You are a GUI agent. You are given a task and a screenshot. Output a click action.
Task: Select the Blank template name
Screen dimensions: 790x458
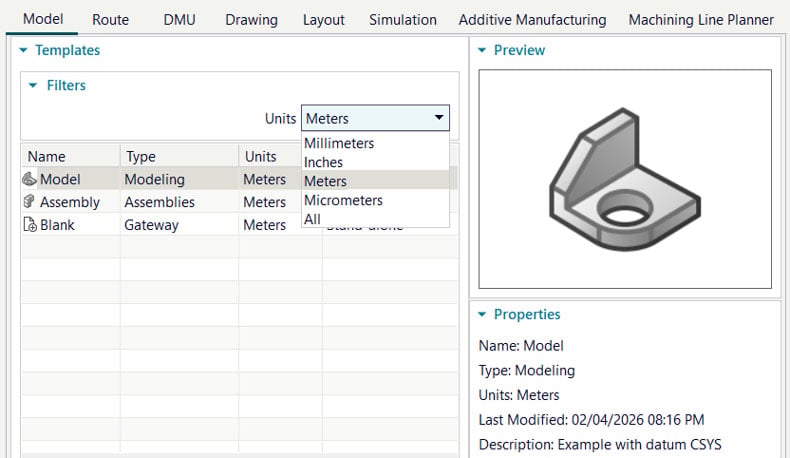57,225
